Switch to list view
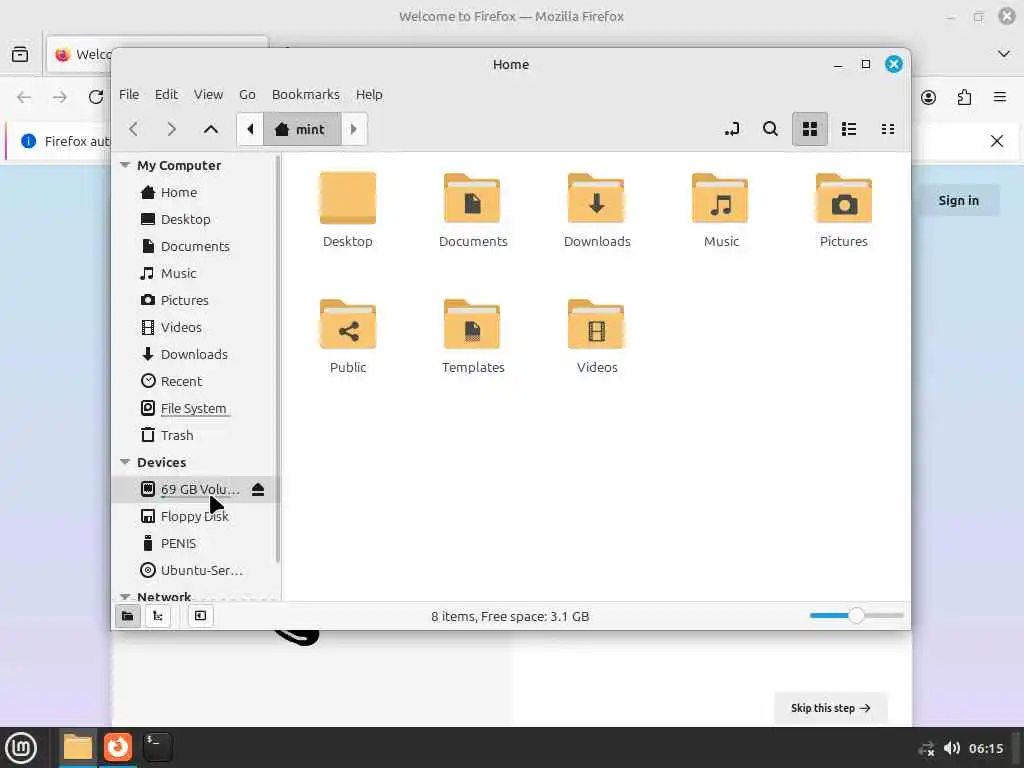This screenshot has width=1024, height=768. click(849, 129)
